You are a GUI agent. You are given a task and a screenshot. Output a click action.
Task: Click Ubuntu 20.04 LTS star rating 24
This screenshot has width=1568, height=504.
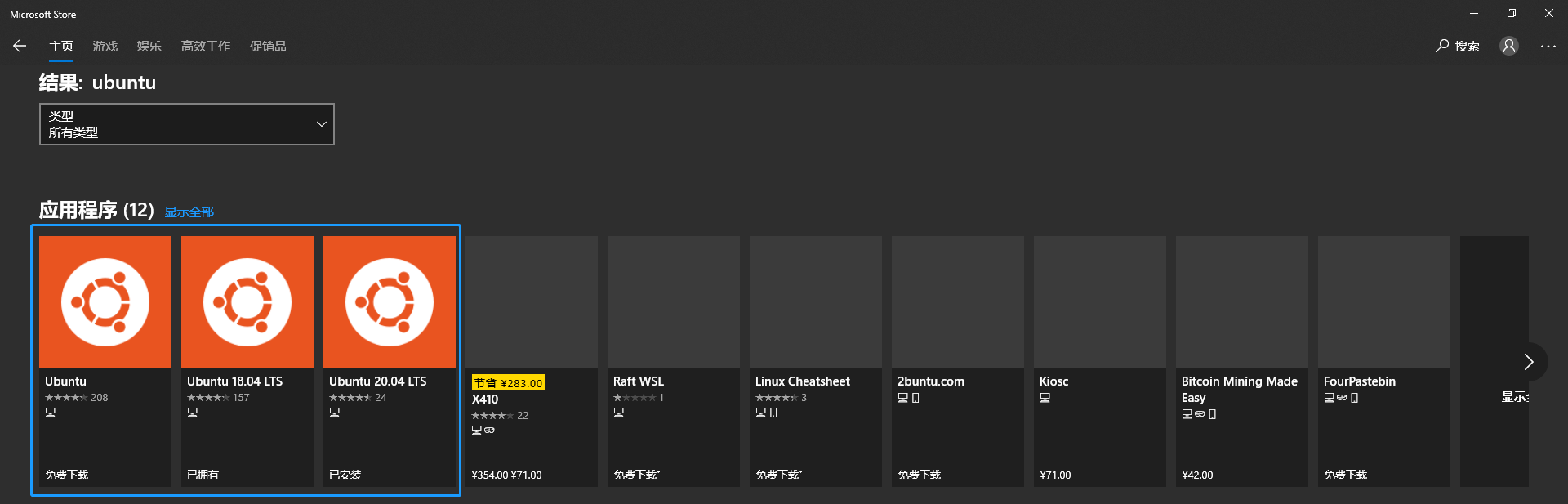coord(358,398)
